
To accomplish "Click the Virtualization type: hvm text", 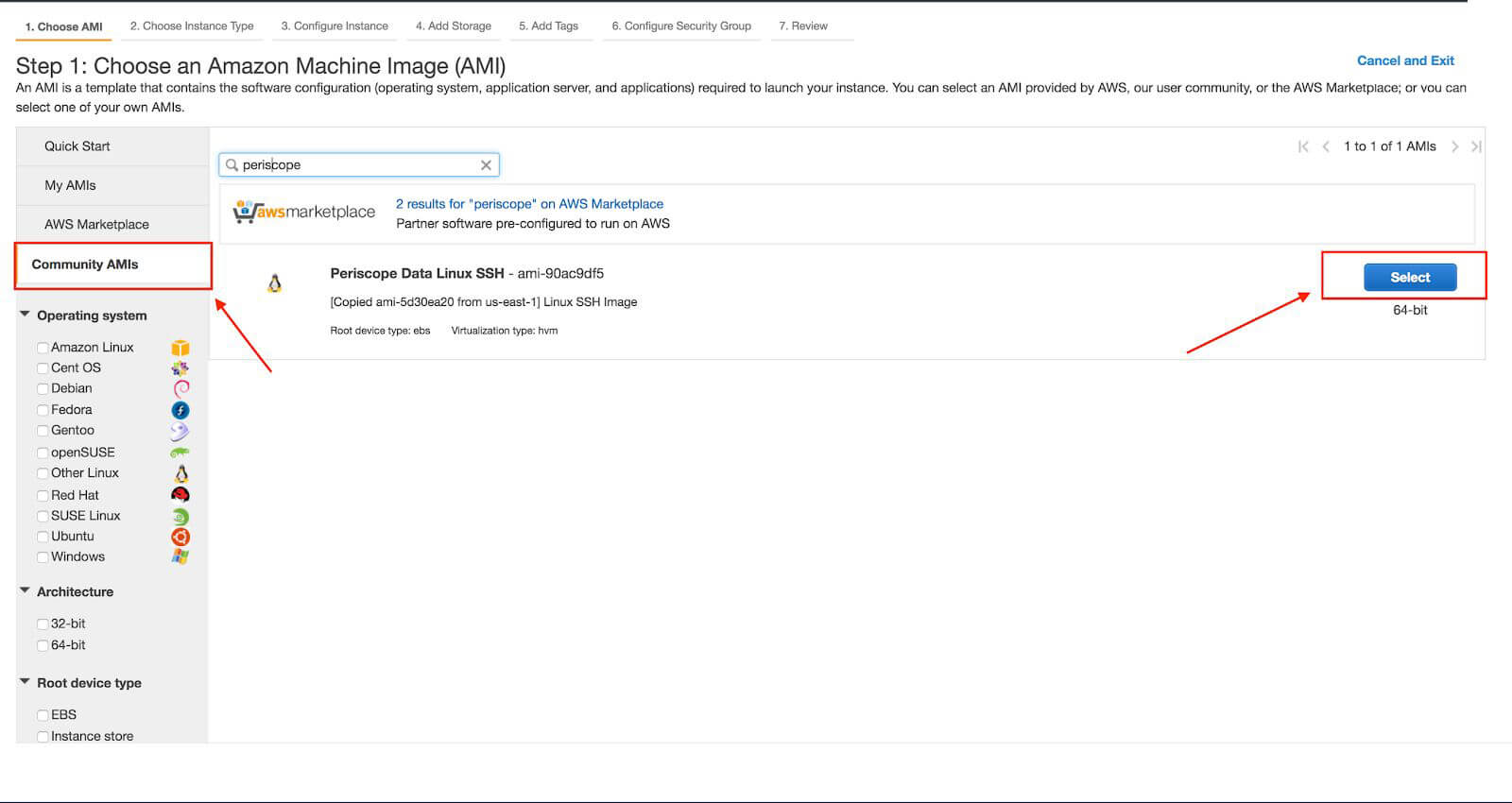I will click(x=505, y=331).
